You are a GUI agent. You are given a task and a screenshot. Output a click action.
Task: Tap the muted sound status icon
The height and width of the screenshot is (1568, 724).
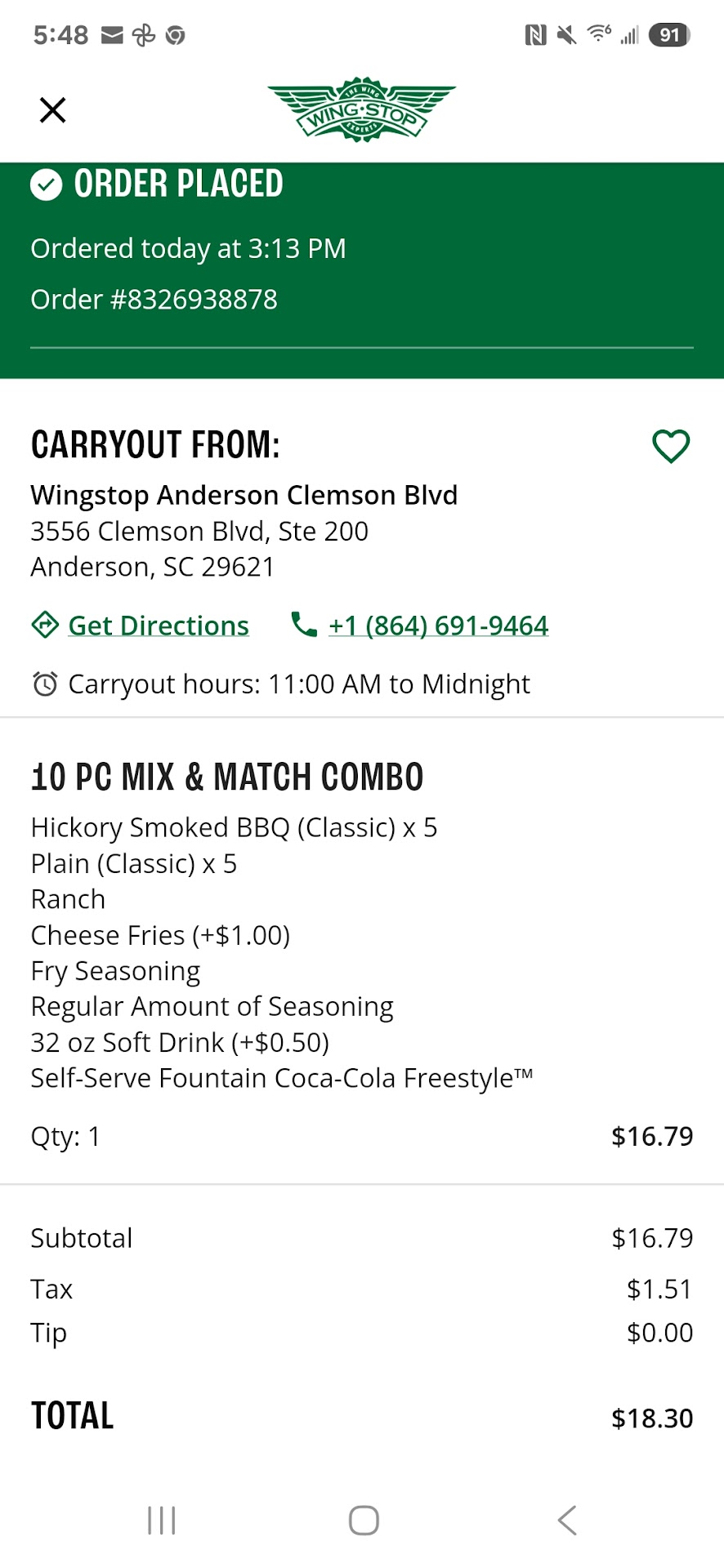coord(566,35)
